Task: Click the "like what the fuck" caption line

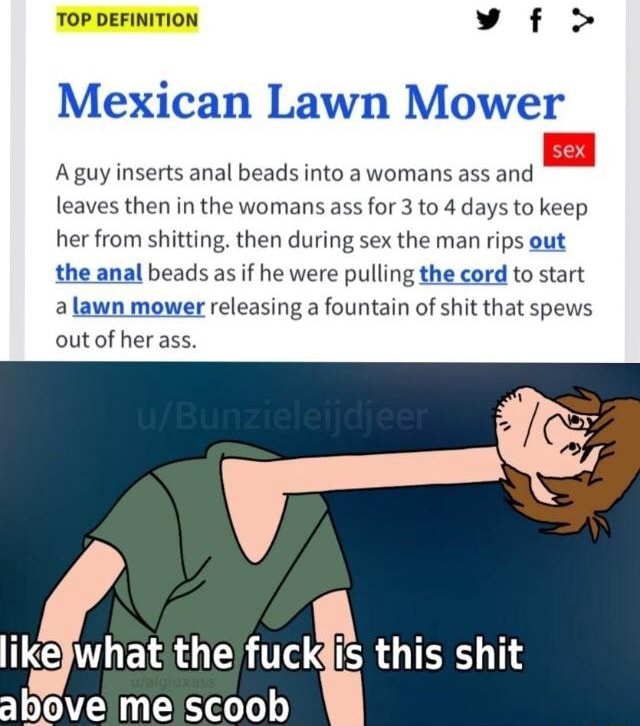Action: 262,653
